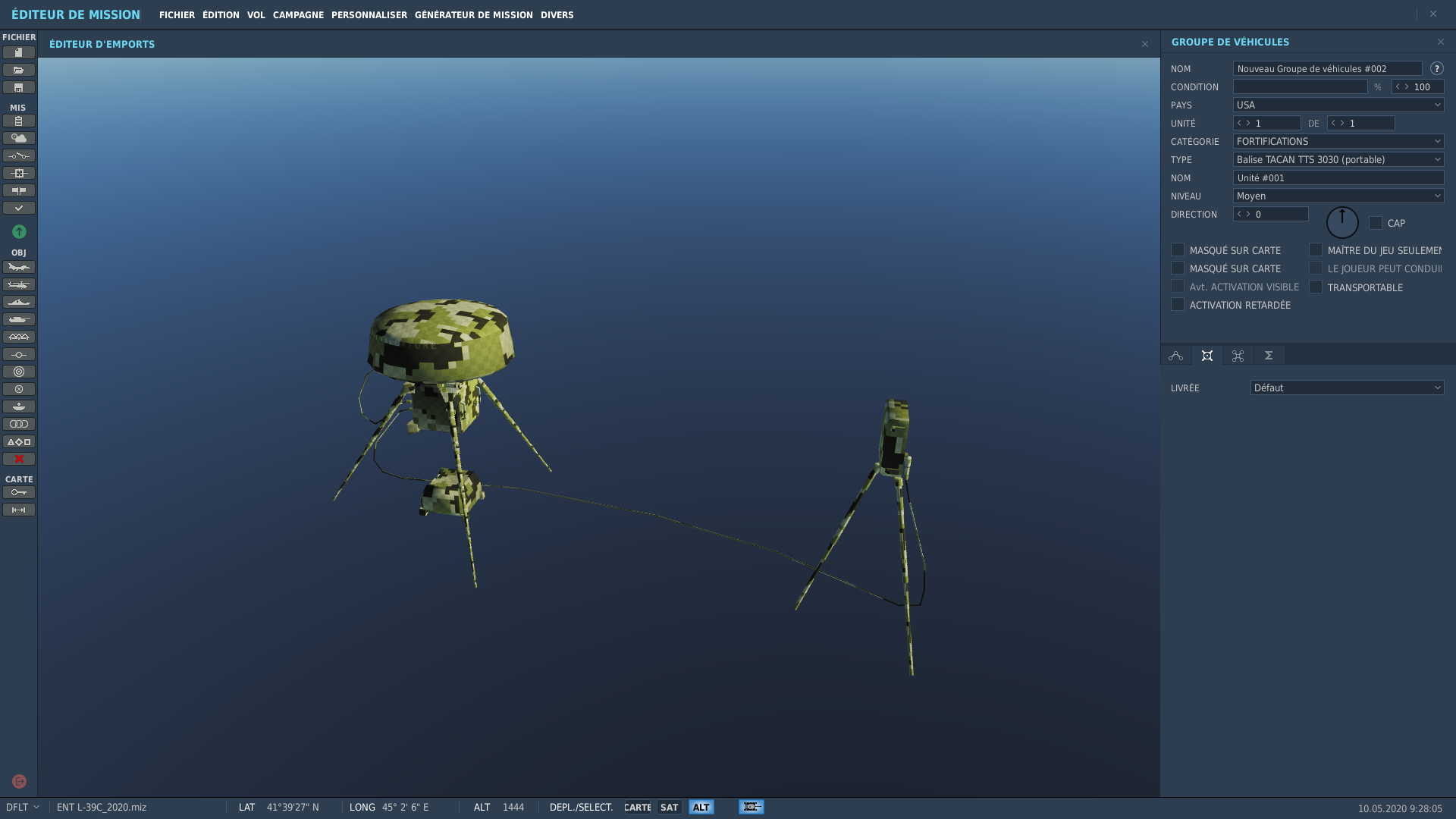Viewport: 1456px width, 819px height.
Task: Open the NIVEAU skill dropdown
Action: tap(1338, 196)
